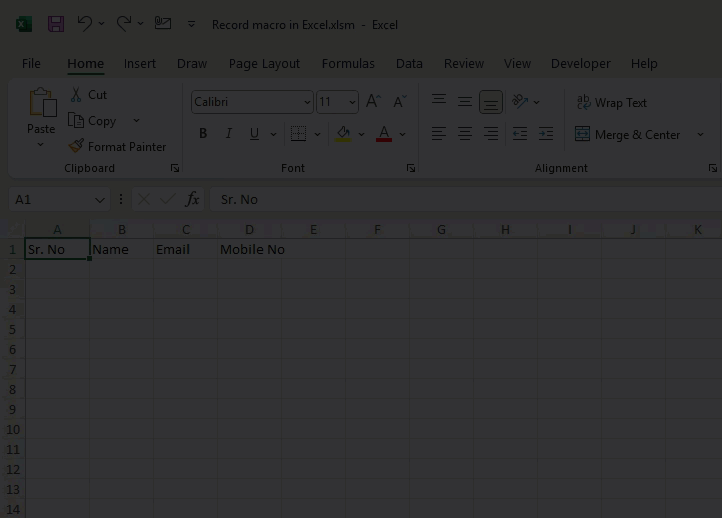Undo the last action
Screen dimensions: 722x518
coord(85,23)
